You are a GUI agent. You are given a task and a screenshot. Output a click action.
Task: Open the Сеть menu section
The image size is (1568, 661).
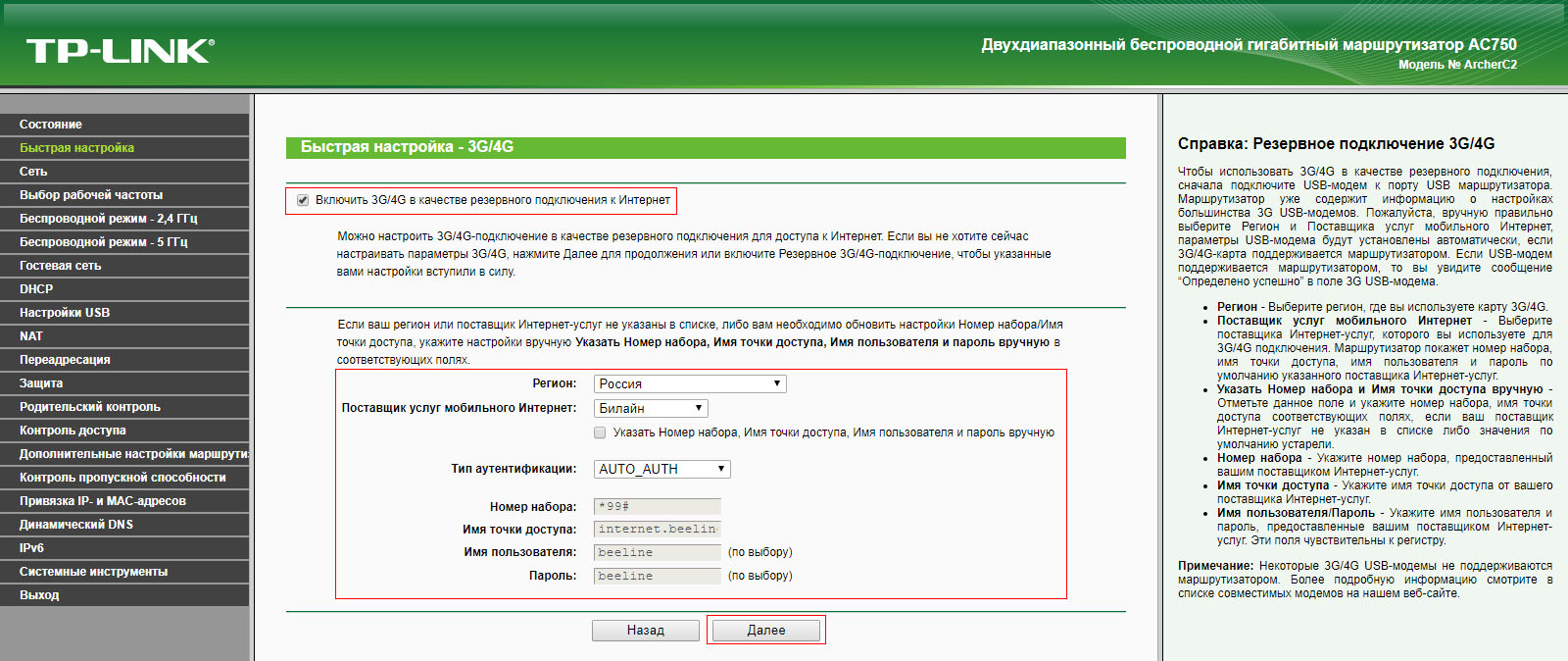coord(124,172)
